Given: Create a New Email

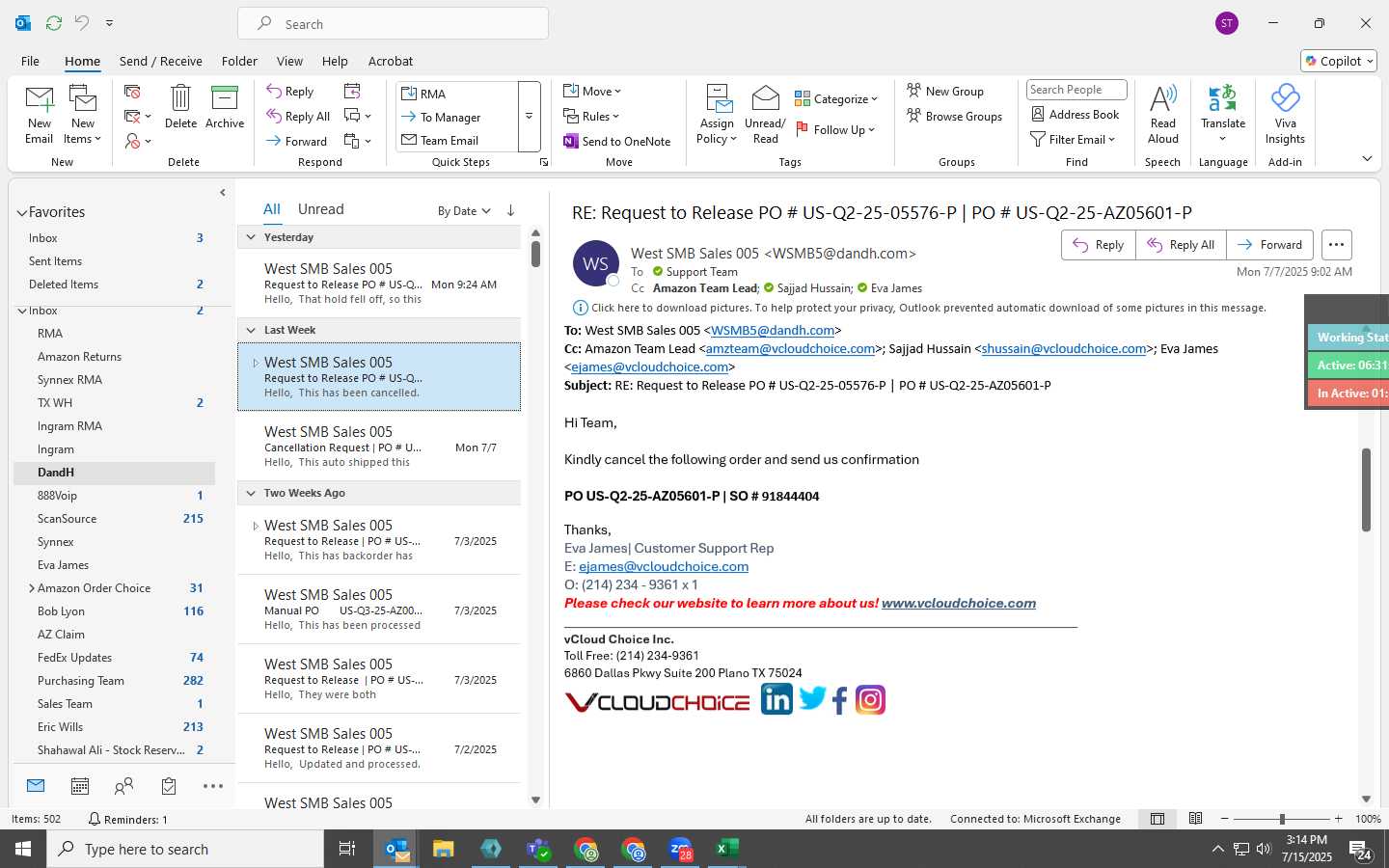Looking at the screenshot, I should click(x=40, y=115).
